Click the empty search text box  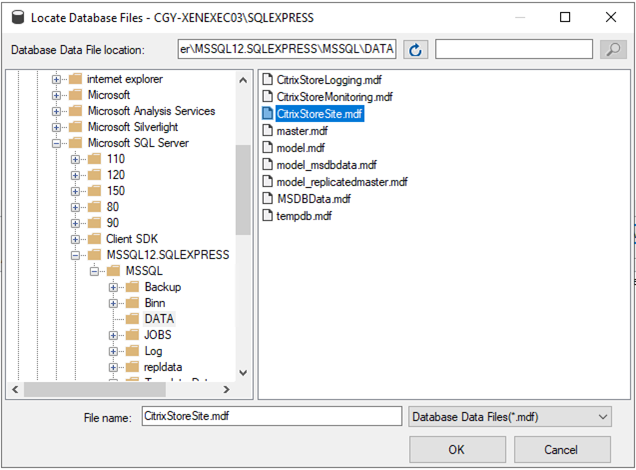[514, 49]
